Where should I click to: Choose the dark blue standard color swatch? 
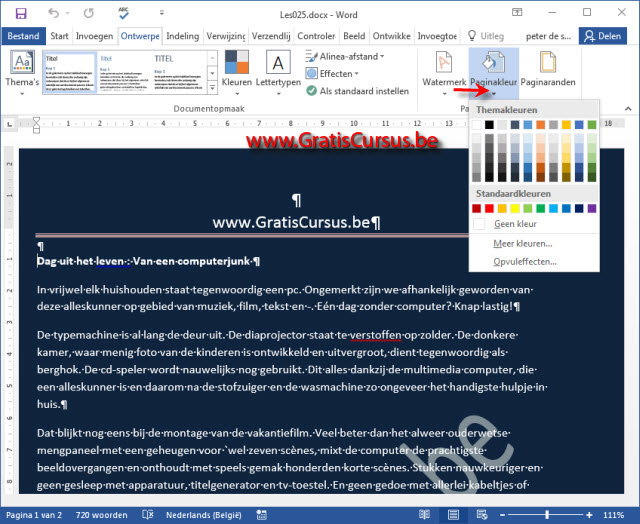579,209
